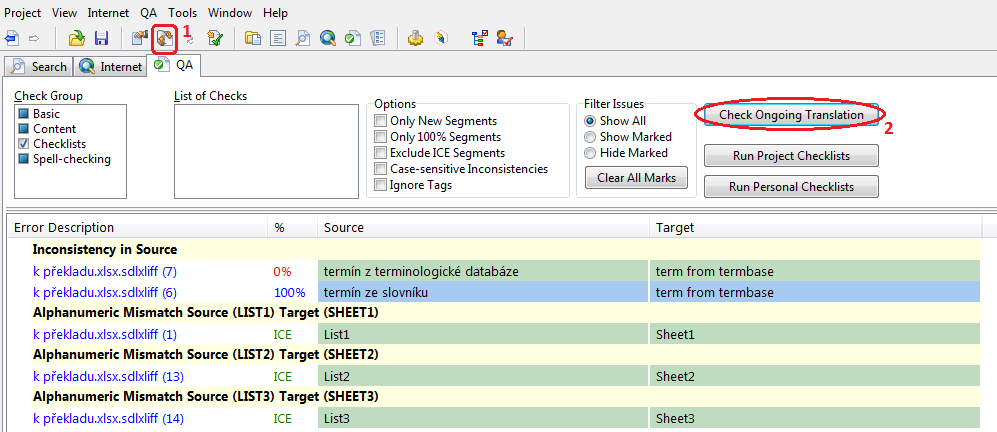Image resolution: width=997 pixels, height=432 pixels.
Task: Click the pink hexagon pencil toolbar icon
Action: click(440, 39)
